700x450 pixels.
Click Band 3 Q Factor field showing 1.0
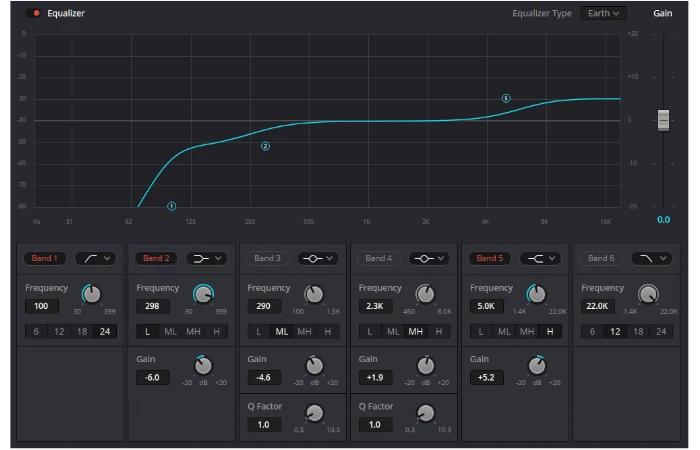click(x=263, y=425)
